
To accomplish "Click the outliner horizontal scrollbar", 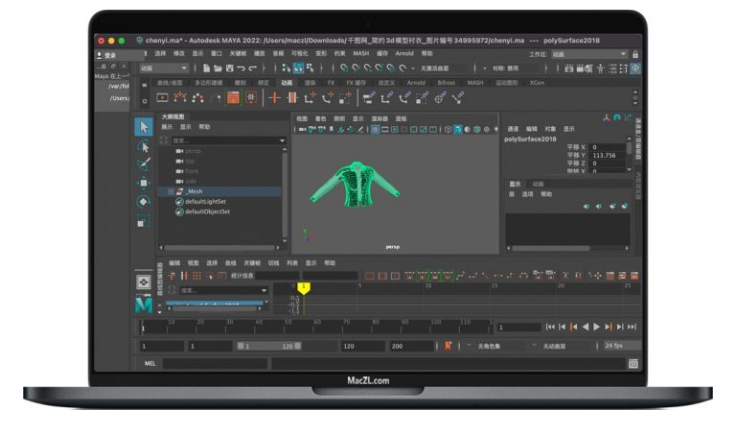I will [219, 247].
